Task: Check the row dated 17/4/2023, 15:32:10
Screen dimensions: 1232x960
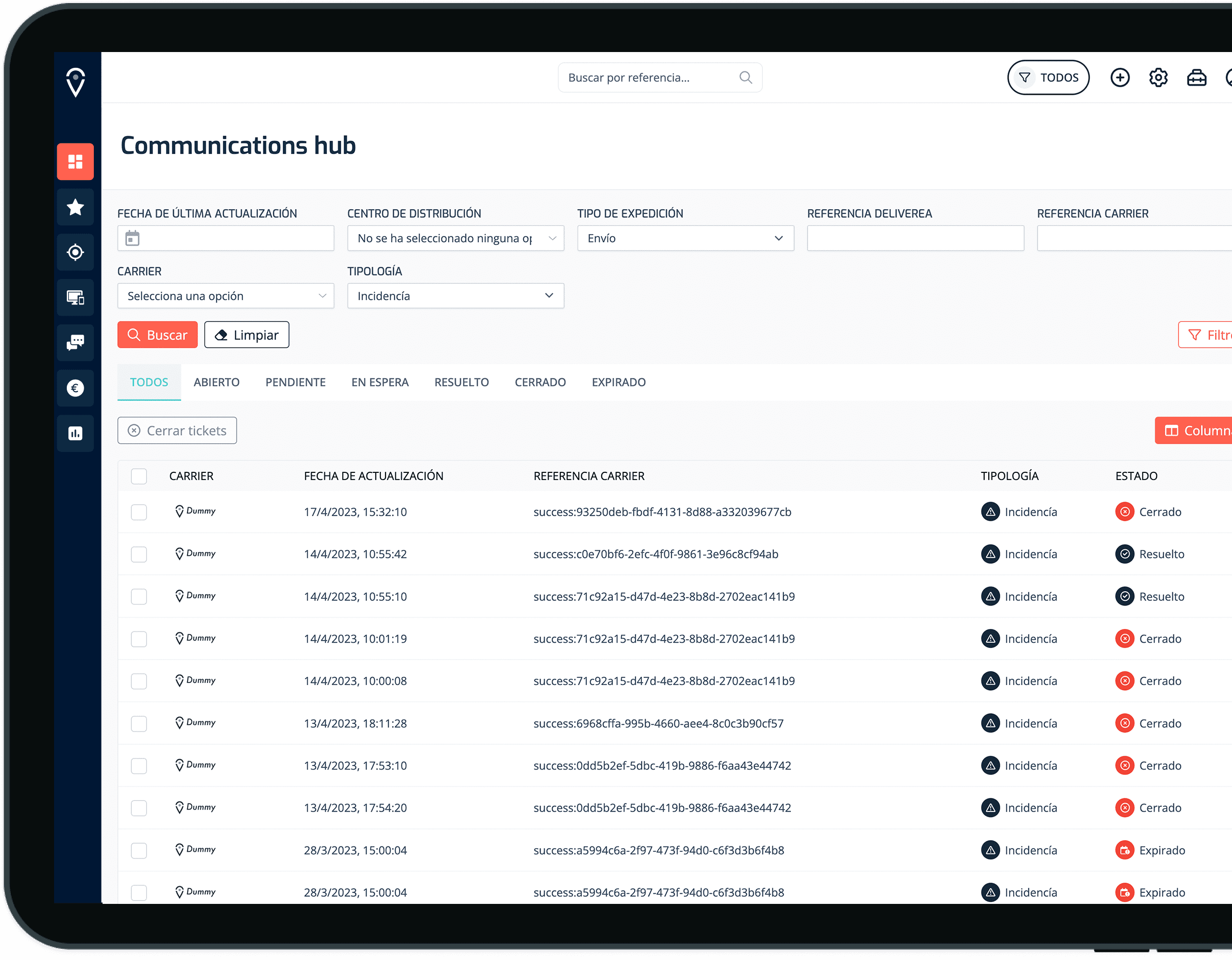Action: click(139, 512)
